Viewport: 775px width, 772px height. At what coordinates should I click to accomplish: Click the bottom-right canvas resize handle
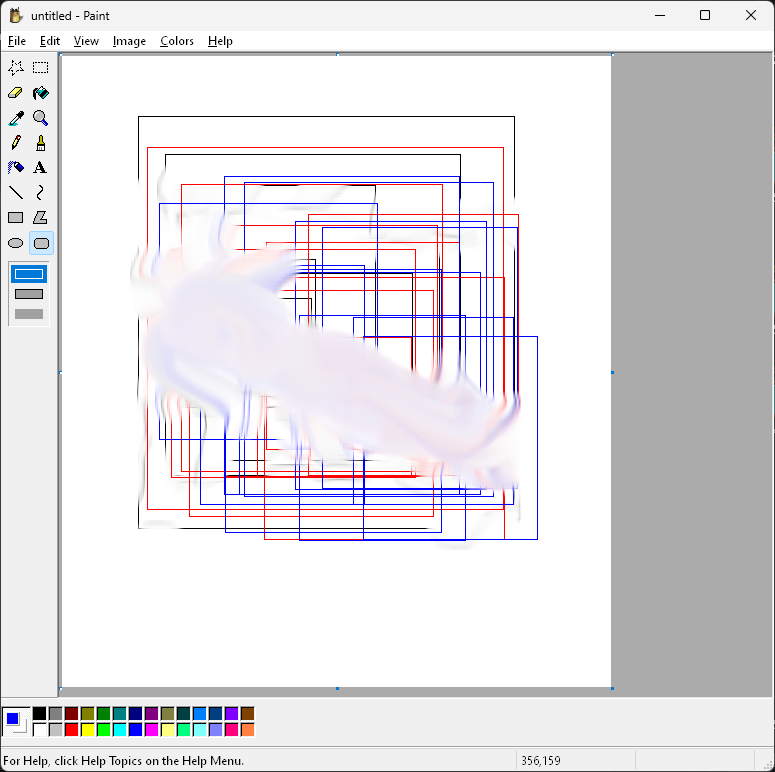(612, 688)
